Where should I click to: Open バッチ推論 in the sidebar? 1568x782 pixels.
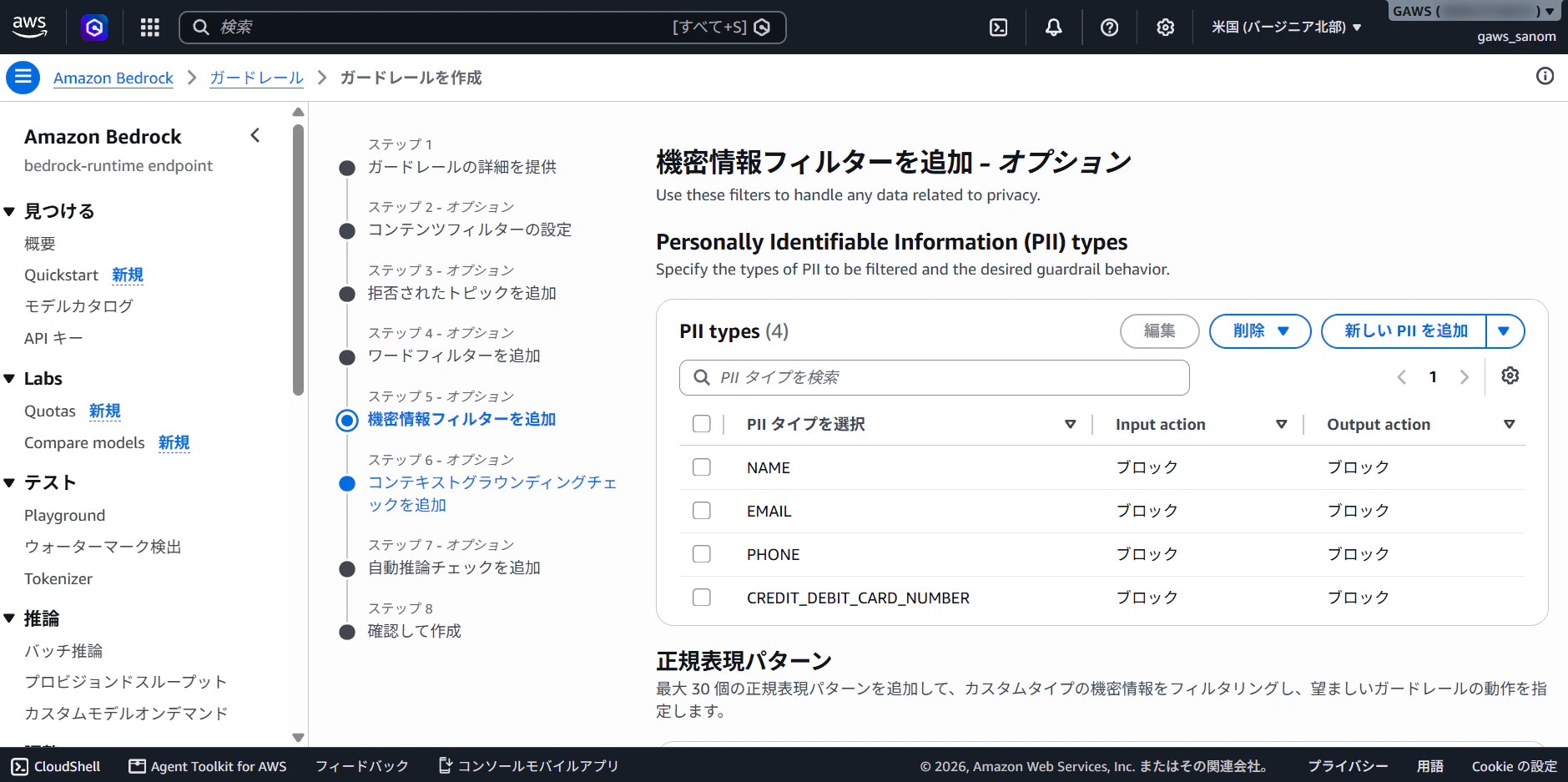click(63, 651)
